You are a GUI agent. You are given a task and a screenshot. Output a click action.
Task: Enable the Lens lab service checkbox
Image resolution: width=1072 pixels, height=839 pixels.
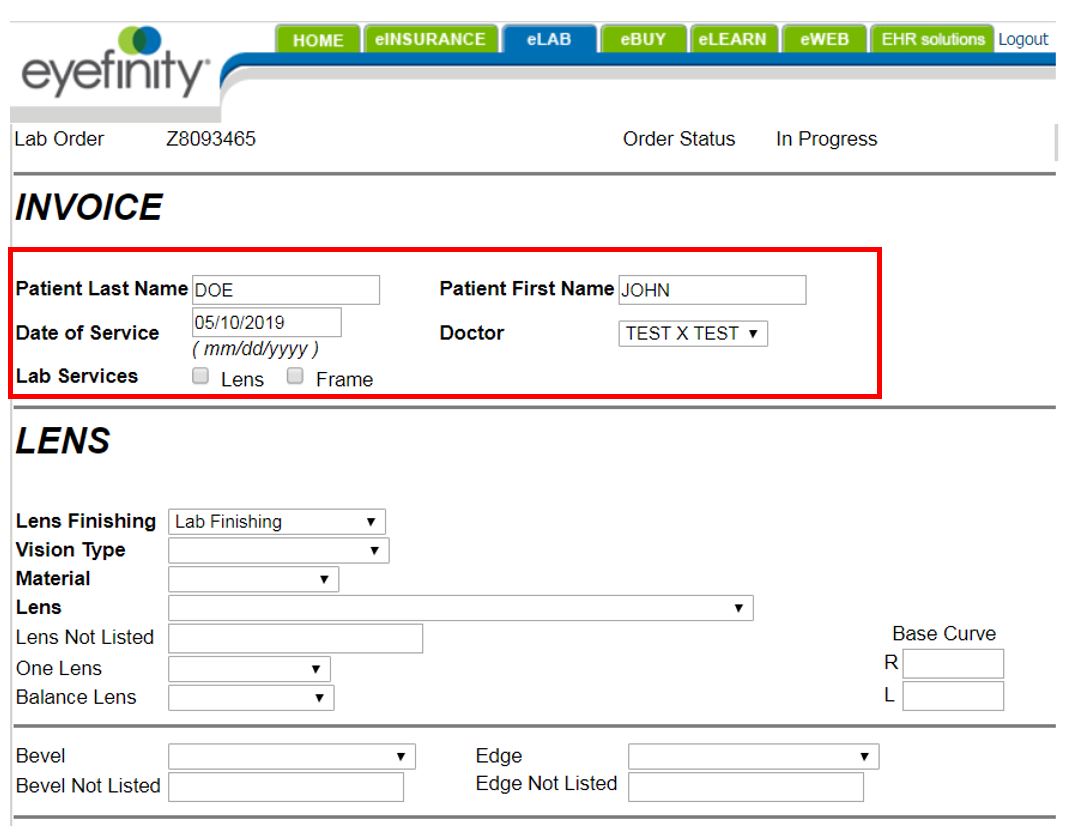click(201, 377)
